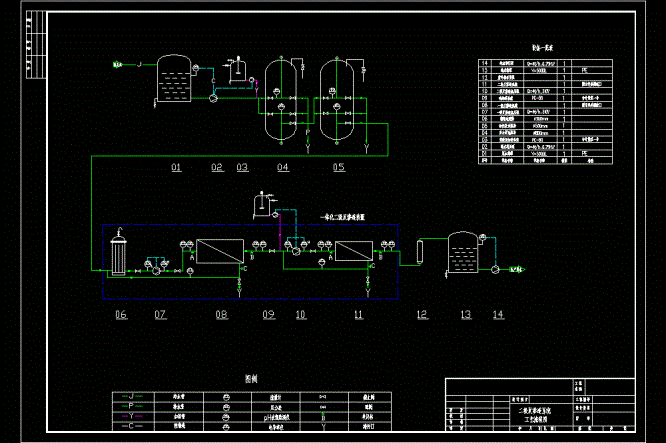Select equipment label 06

pyautogui.click(x=121, y=315)
